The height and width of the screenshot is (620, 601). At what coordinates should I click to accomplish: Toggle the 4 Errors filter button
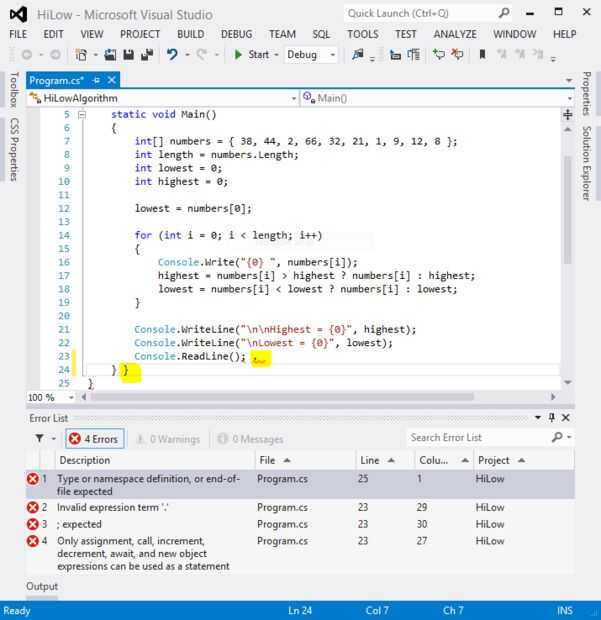tap(95, 439)
